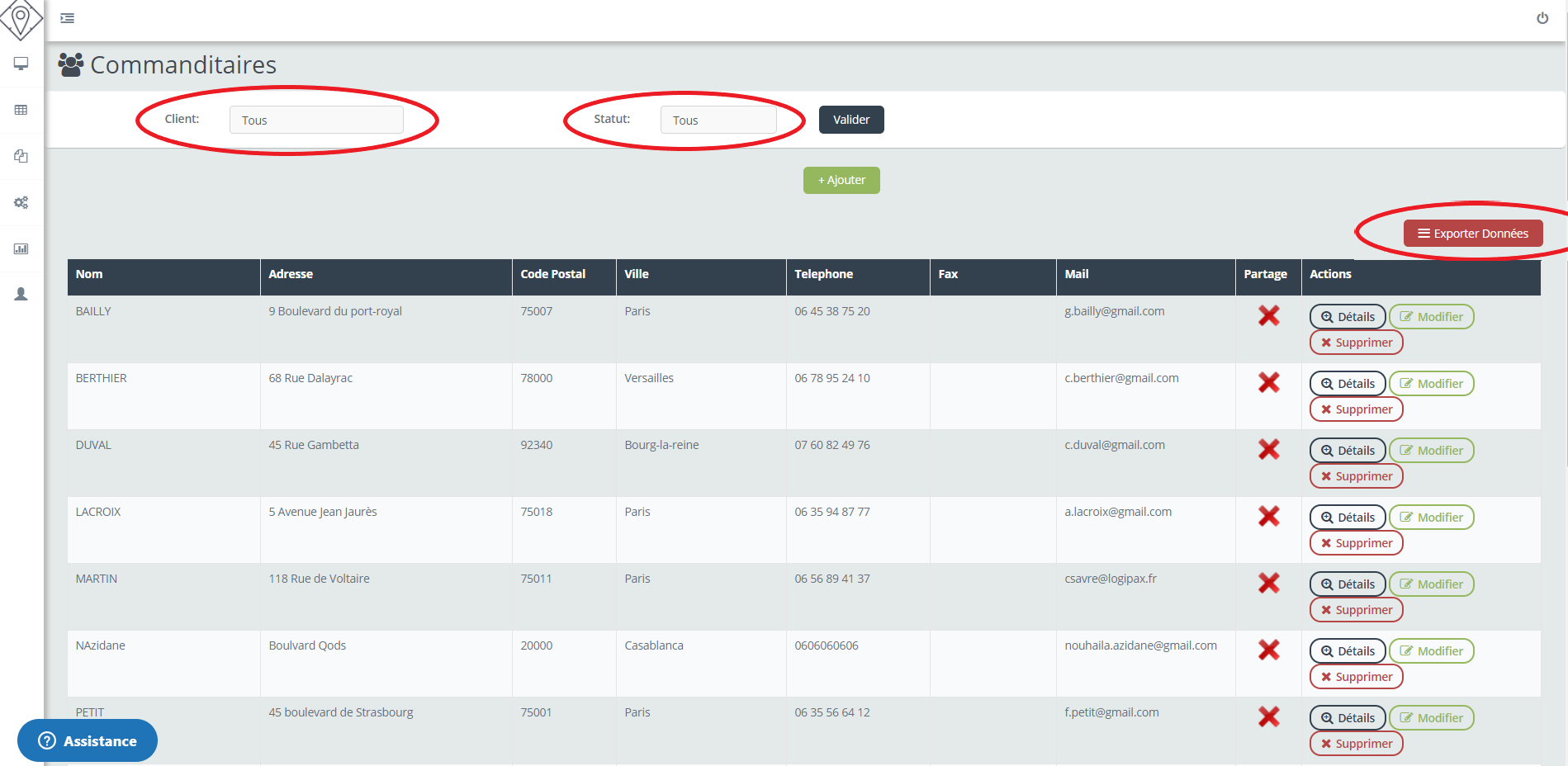Click Modifier for LACROIX row
Screen dimensions: 1568x766
pos(1431,518)
